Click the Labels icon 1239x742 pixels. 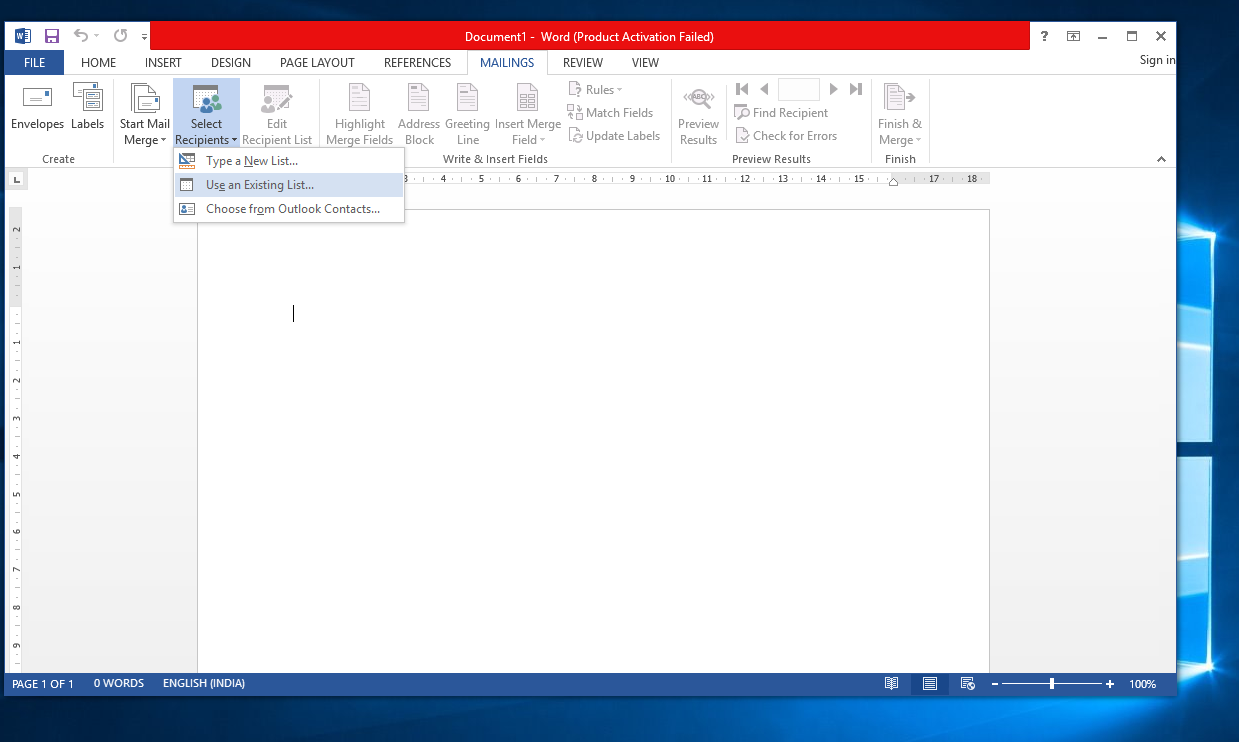pyautogui.click(x=87, y=99)
